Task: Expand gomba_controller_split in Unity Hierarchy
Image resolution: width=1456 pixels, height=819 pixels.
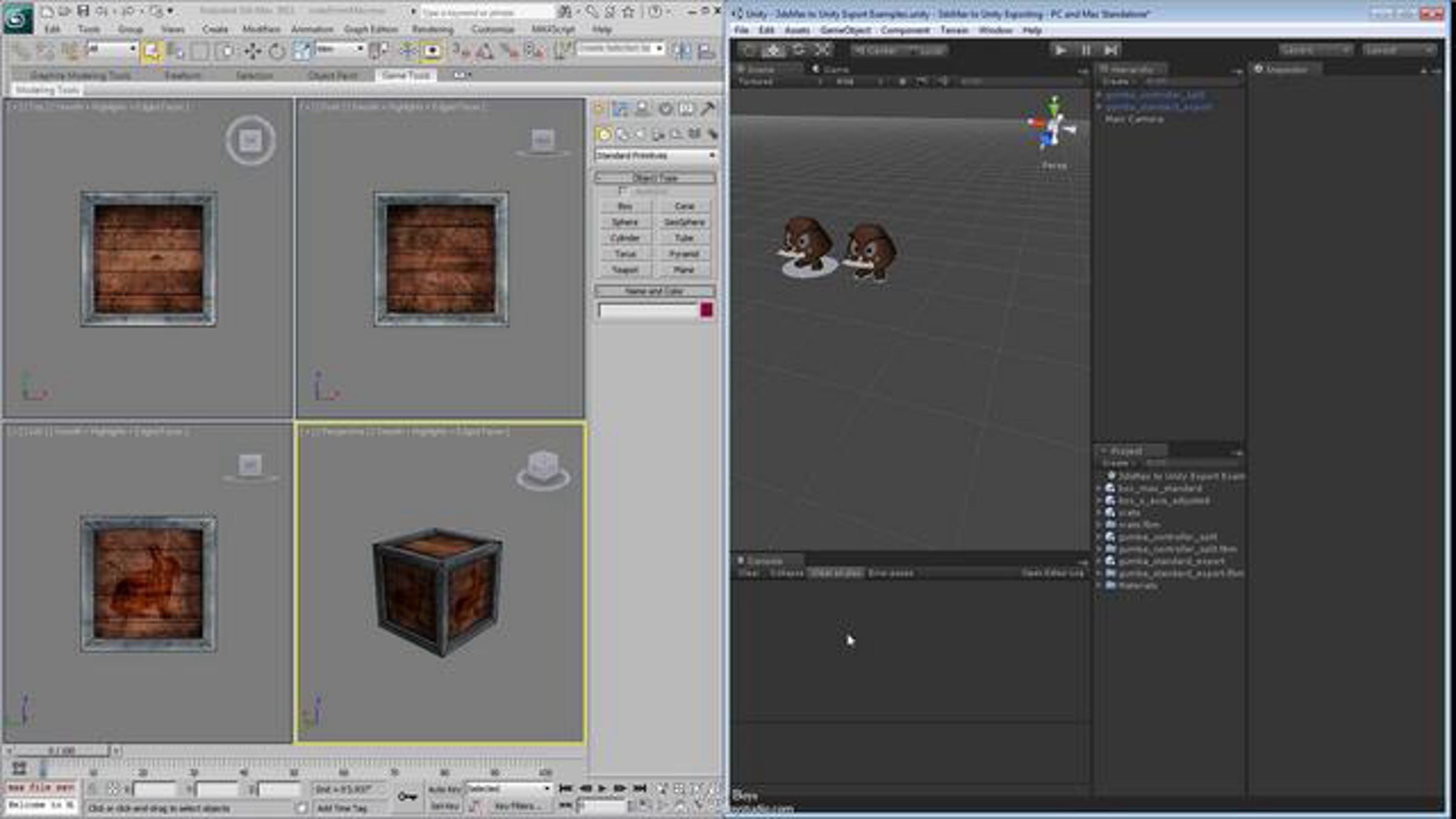Action: coord(1099,95)
